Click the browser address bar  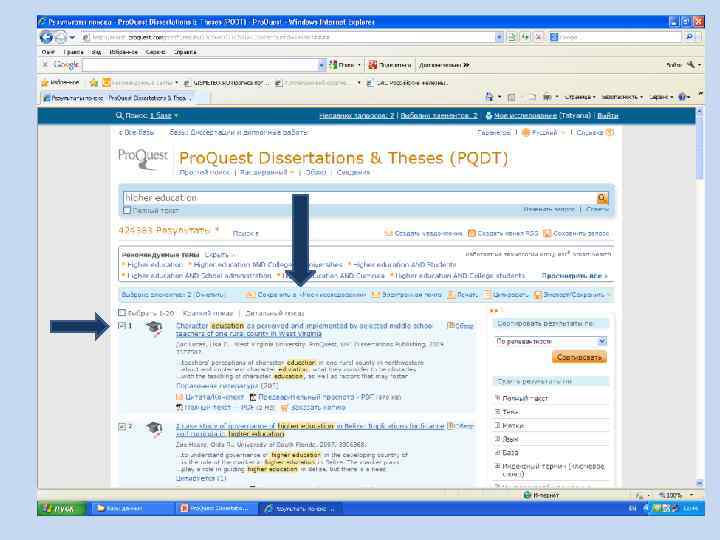289,37
